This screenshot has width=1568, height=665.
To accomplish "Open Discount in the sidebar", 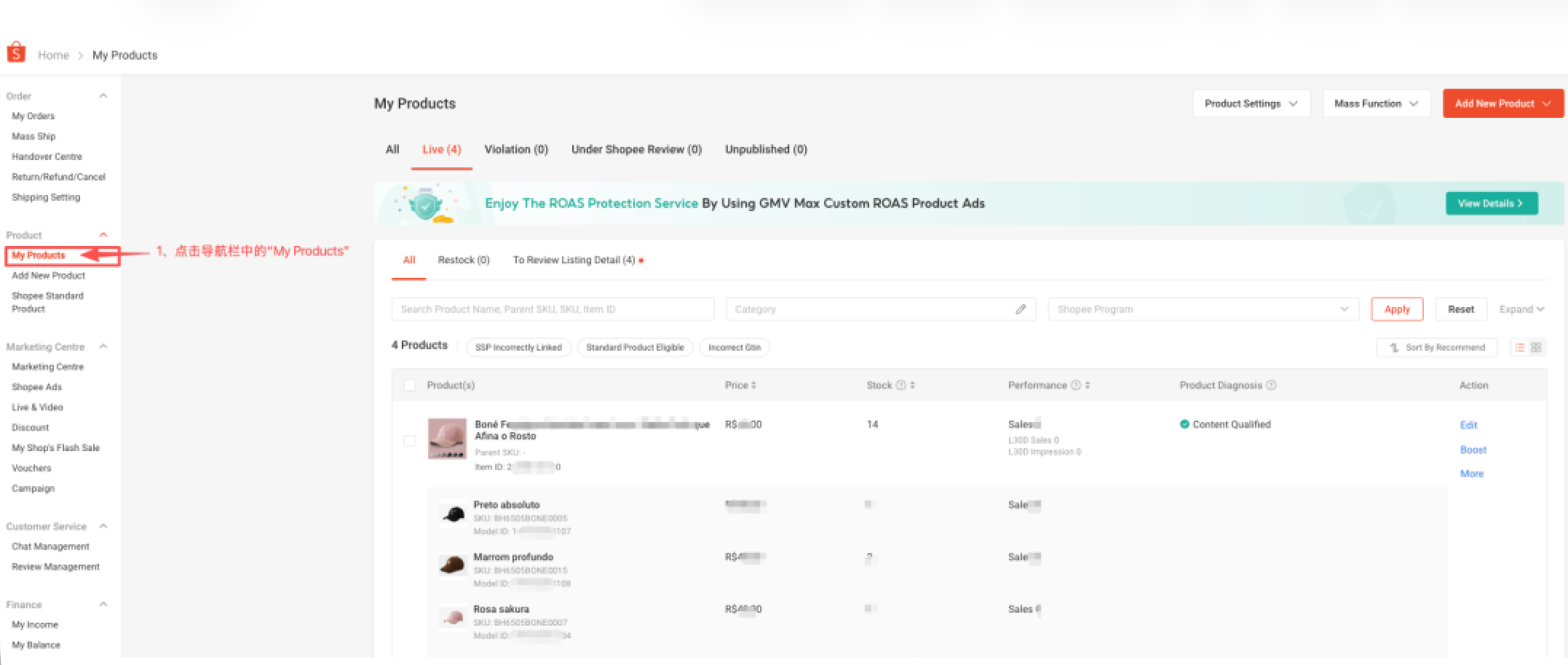I will click(x=30, y=428).
